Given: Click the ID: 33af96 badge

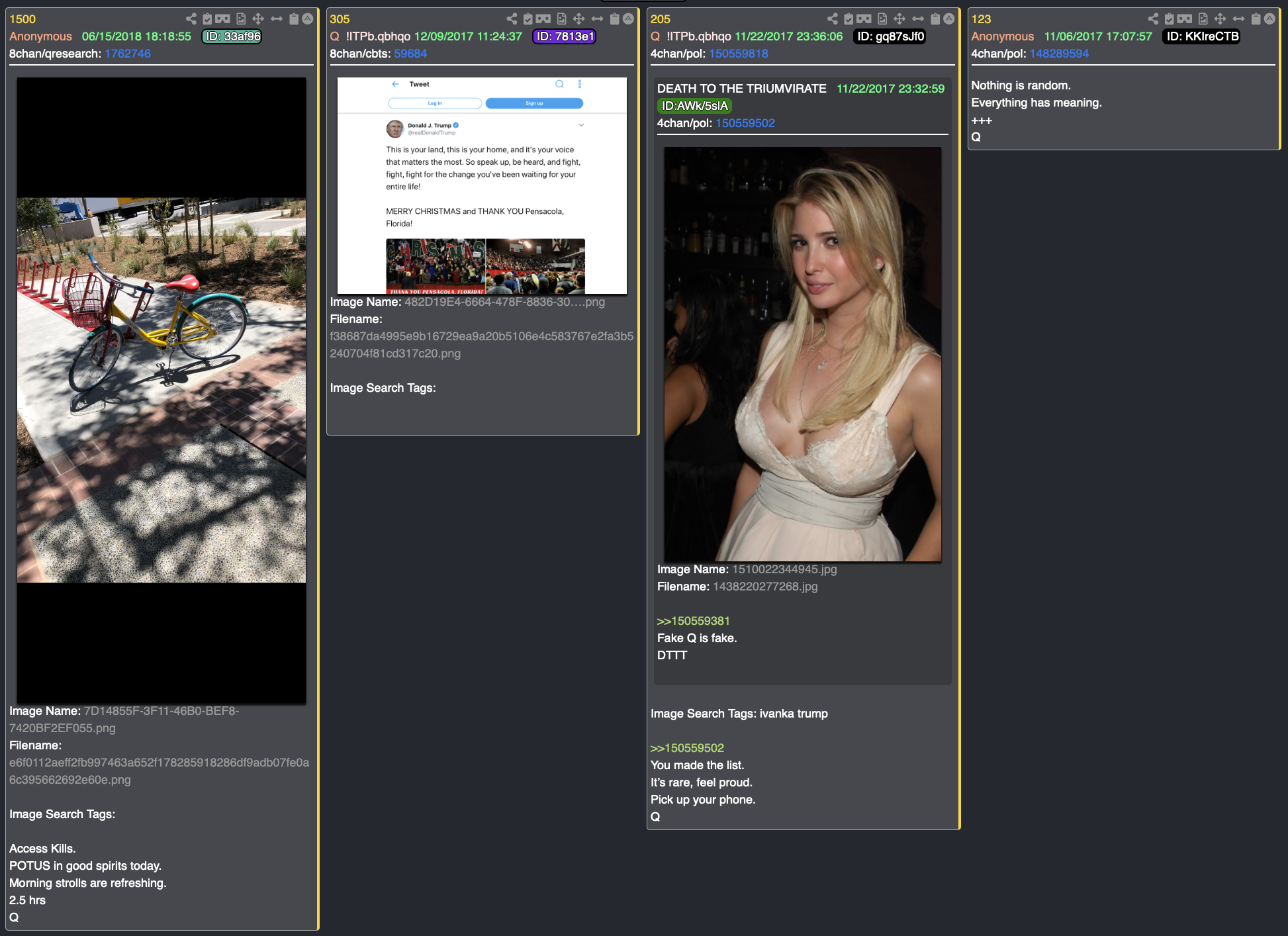Looking at the screenshot, I should coord(232,36).
